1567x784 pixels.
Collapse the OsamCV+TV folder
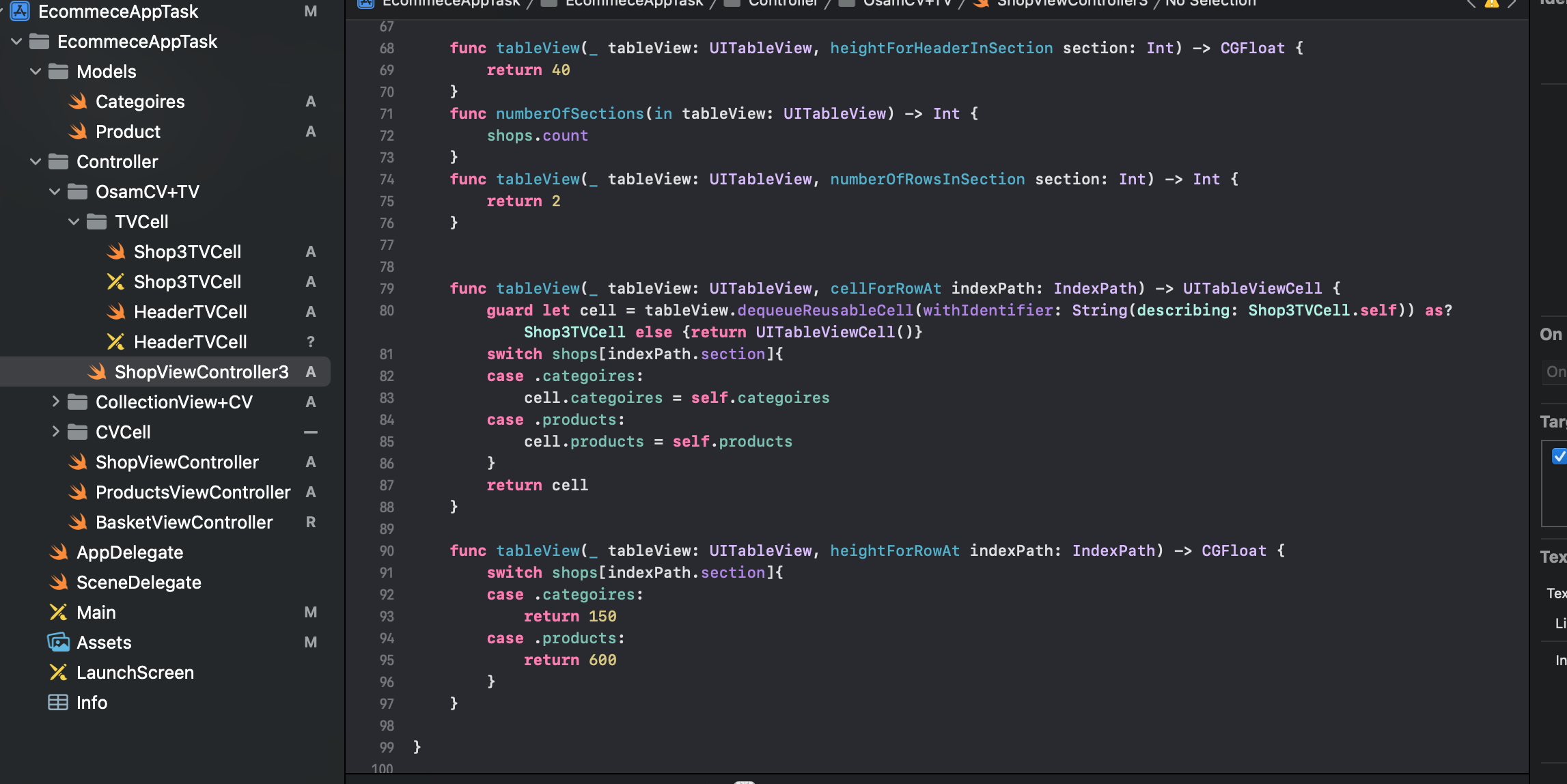55,192
